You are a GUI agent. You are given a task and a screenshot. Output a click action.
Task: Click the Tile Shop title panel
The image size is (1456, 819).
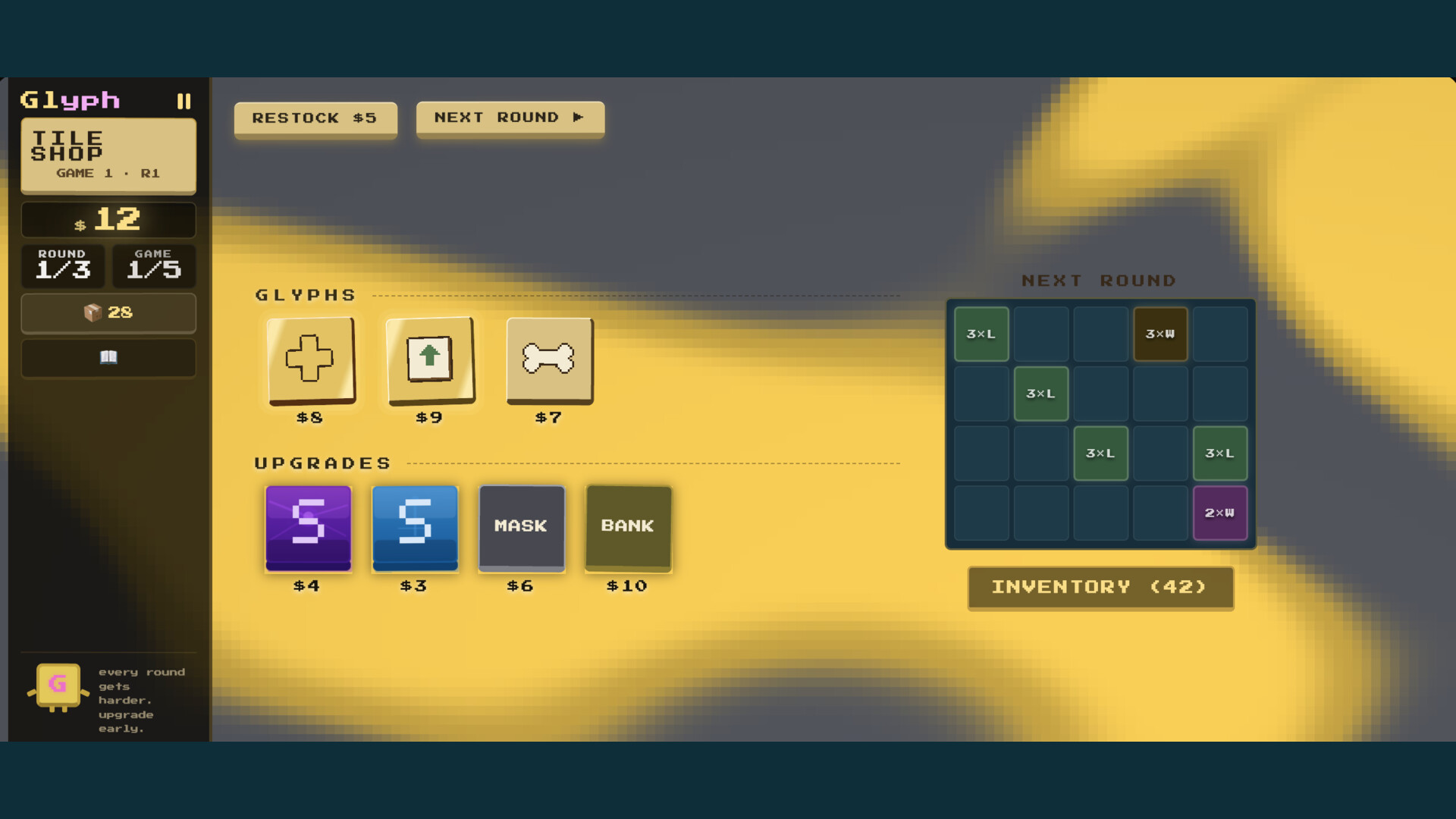(x=108, y=155)
